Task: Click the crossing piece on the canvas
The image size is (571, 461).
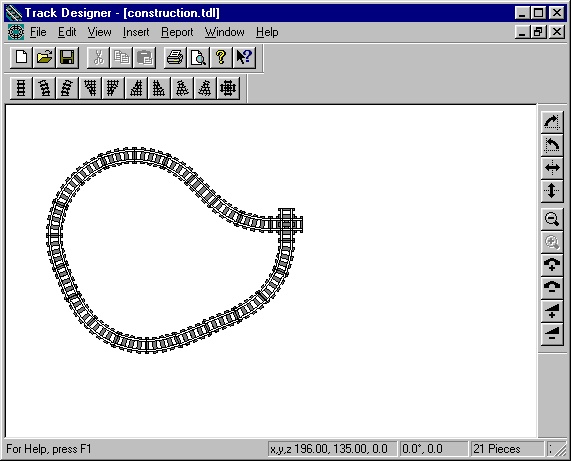Action: [287, 224]
